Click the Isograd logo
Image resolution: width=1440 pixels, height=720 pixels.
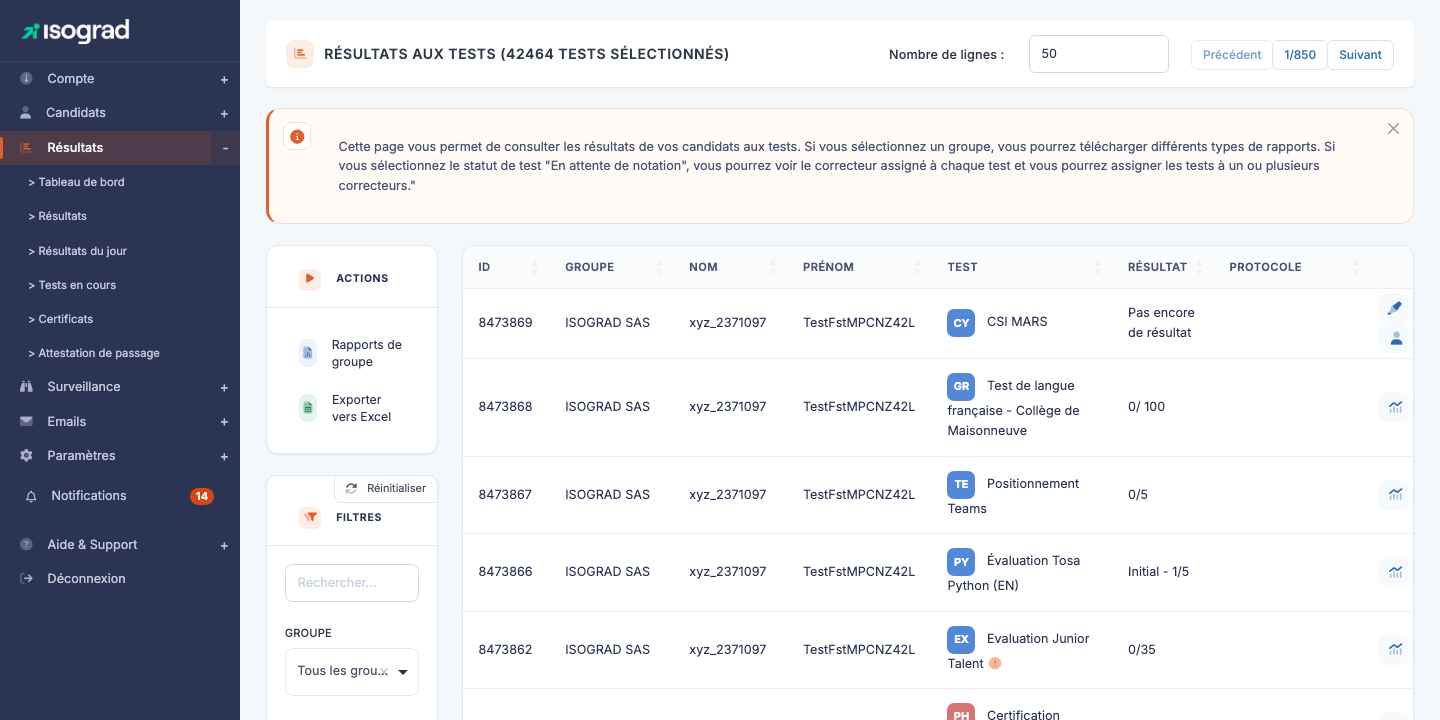[x=76, y=31]
